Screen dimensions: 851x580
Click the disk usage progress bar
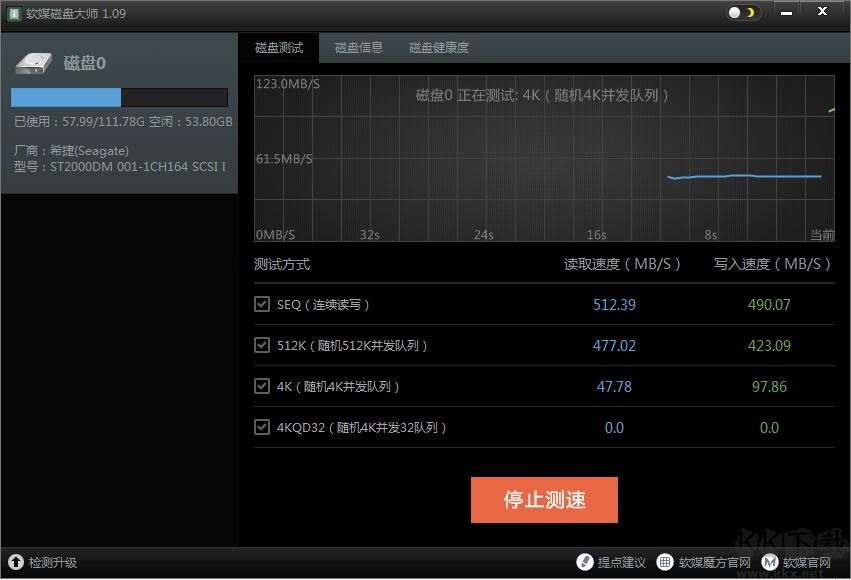120,97
